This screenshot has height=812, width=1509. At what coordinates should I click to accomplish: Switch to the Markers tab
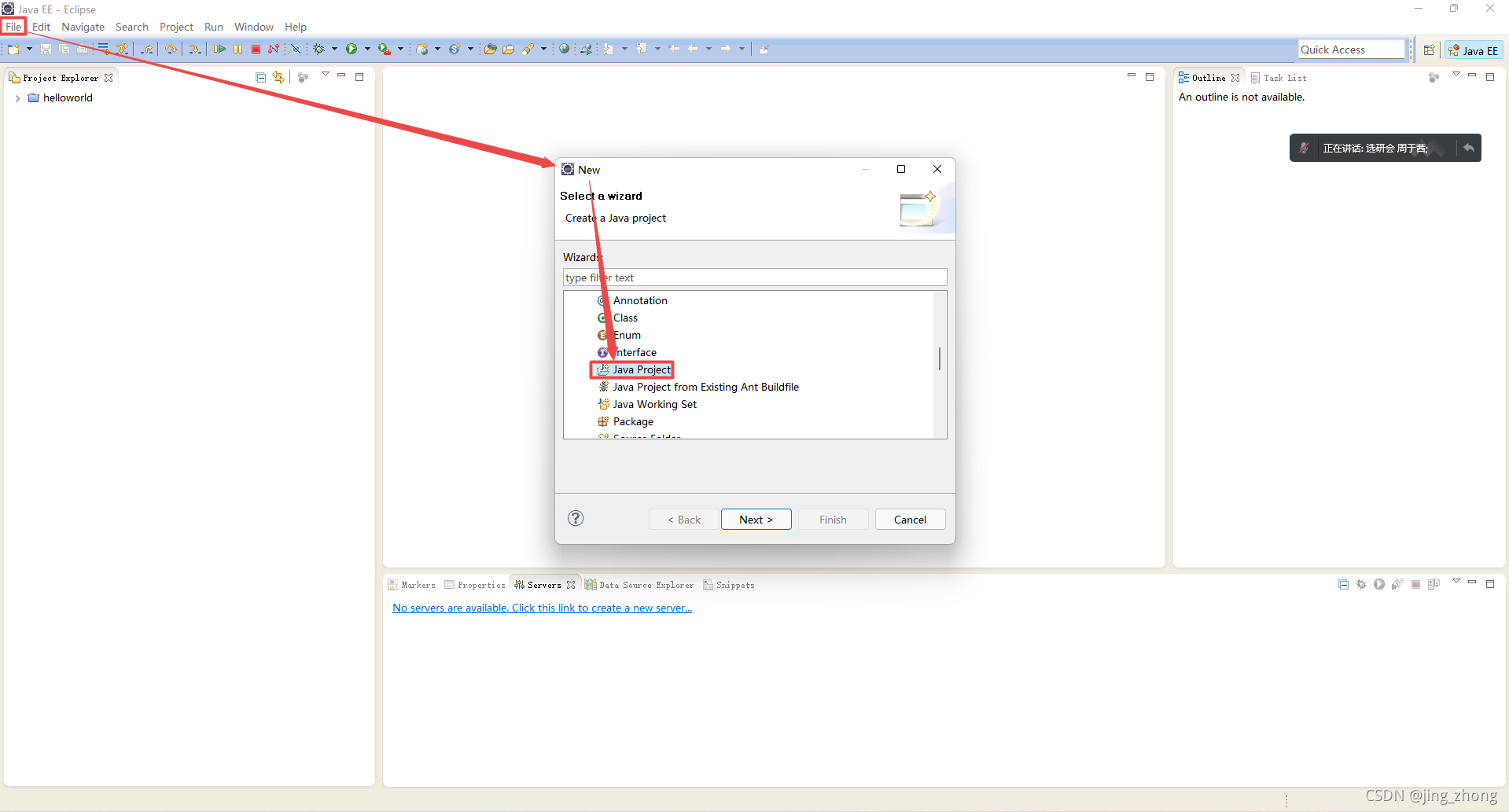tap(411, 585)
